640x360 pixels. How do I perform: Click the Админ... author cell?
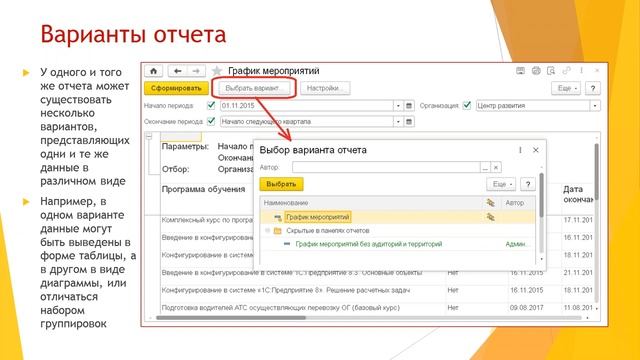[518, 244]
